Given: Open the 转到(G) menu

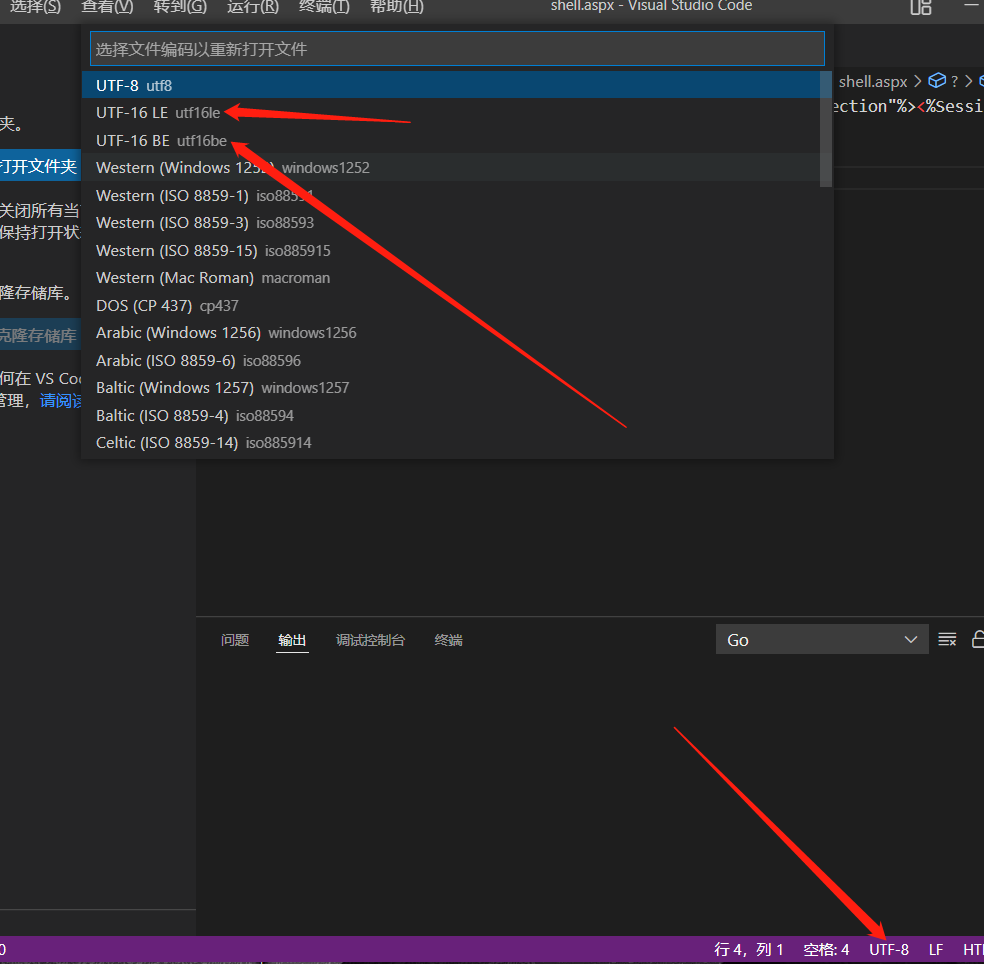Looking at the screenshot, I should click(180, 7).
